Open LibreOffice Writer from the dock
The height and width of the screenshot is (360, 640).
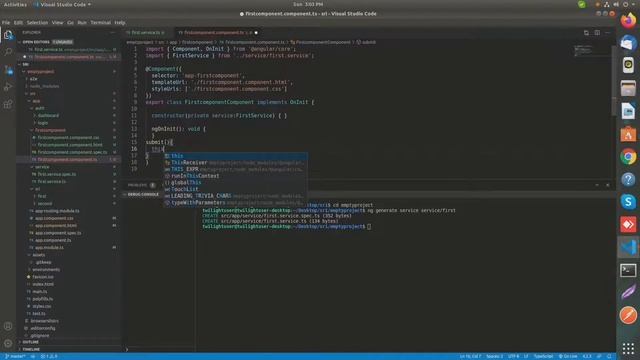click(x=628, y=111)
